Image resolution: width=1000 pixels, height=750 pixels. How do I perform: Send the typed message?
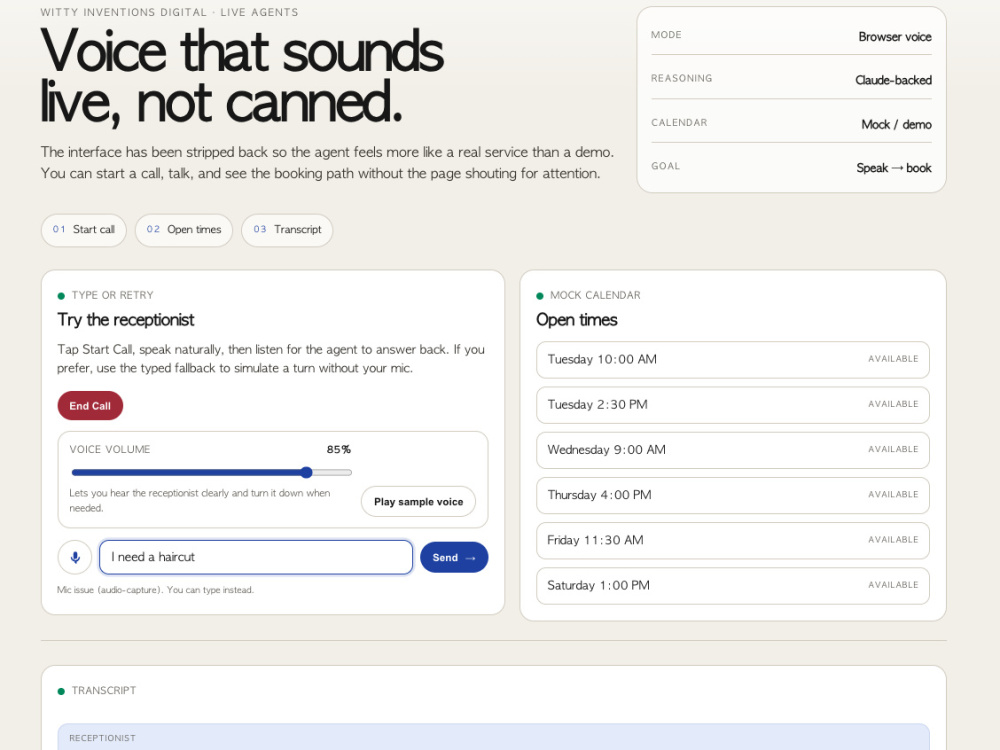(454, 557)
